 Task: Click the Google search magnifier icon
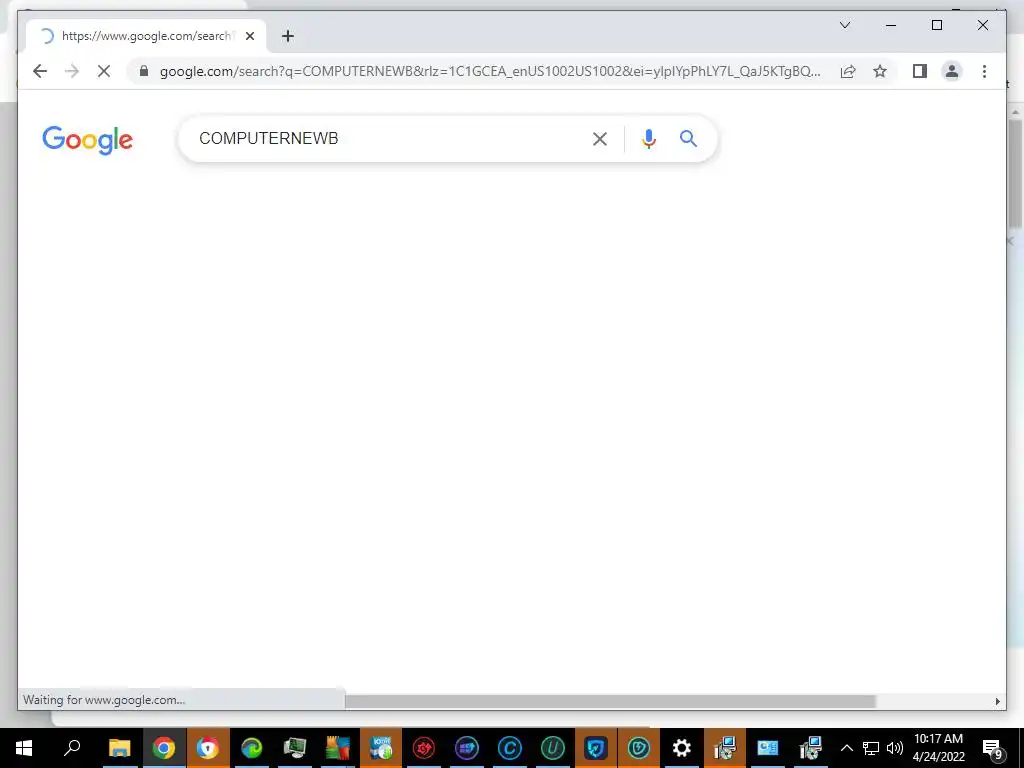(x=688, y=138)
